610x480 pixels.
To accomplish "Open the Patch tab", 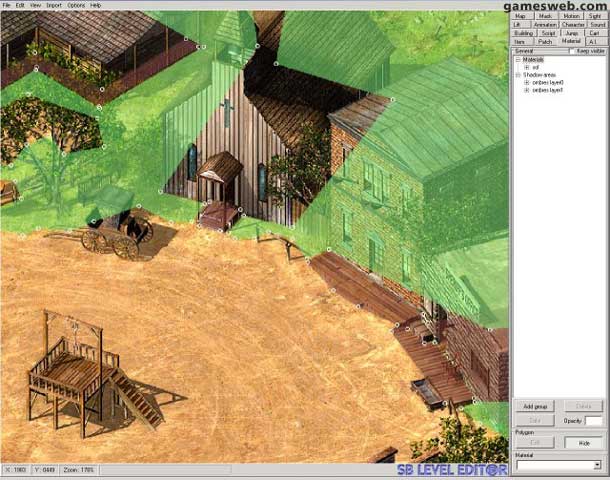I will [545, 42].
